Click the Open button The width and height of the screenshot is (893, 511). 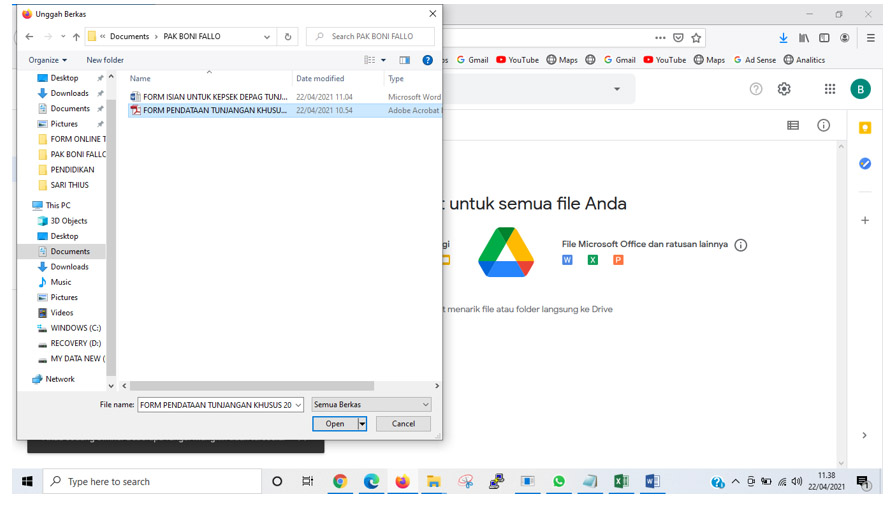(334, 424)
